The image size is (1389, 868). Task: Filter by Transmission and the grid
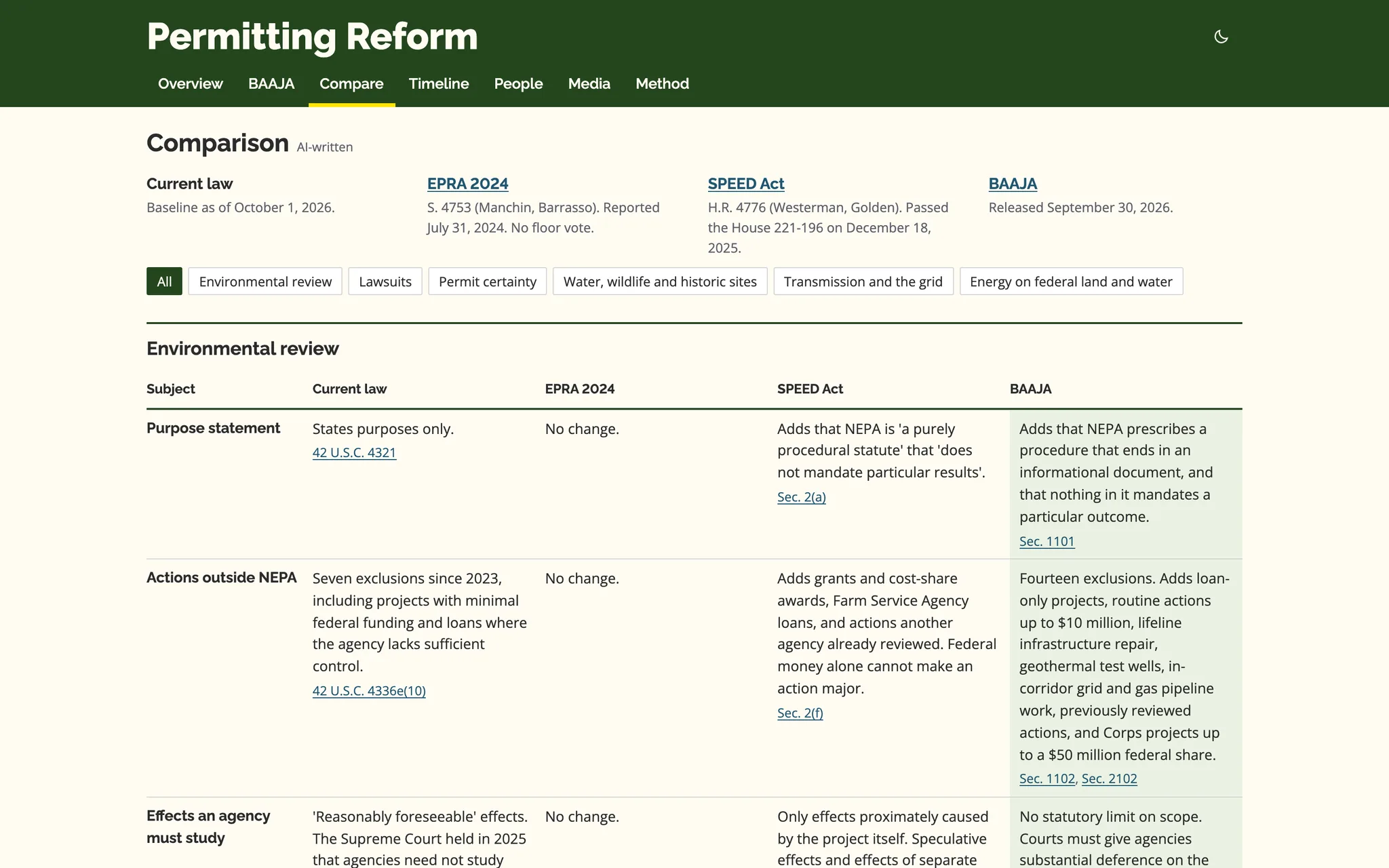863,281
